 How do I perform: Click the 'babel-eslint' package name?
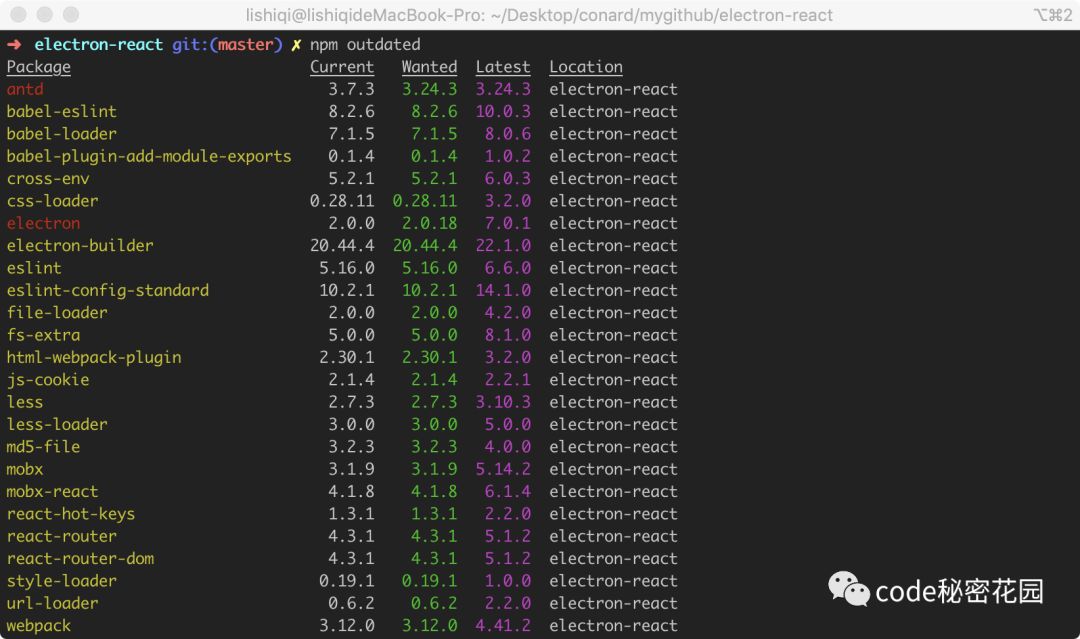point(61,112)
